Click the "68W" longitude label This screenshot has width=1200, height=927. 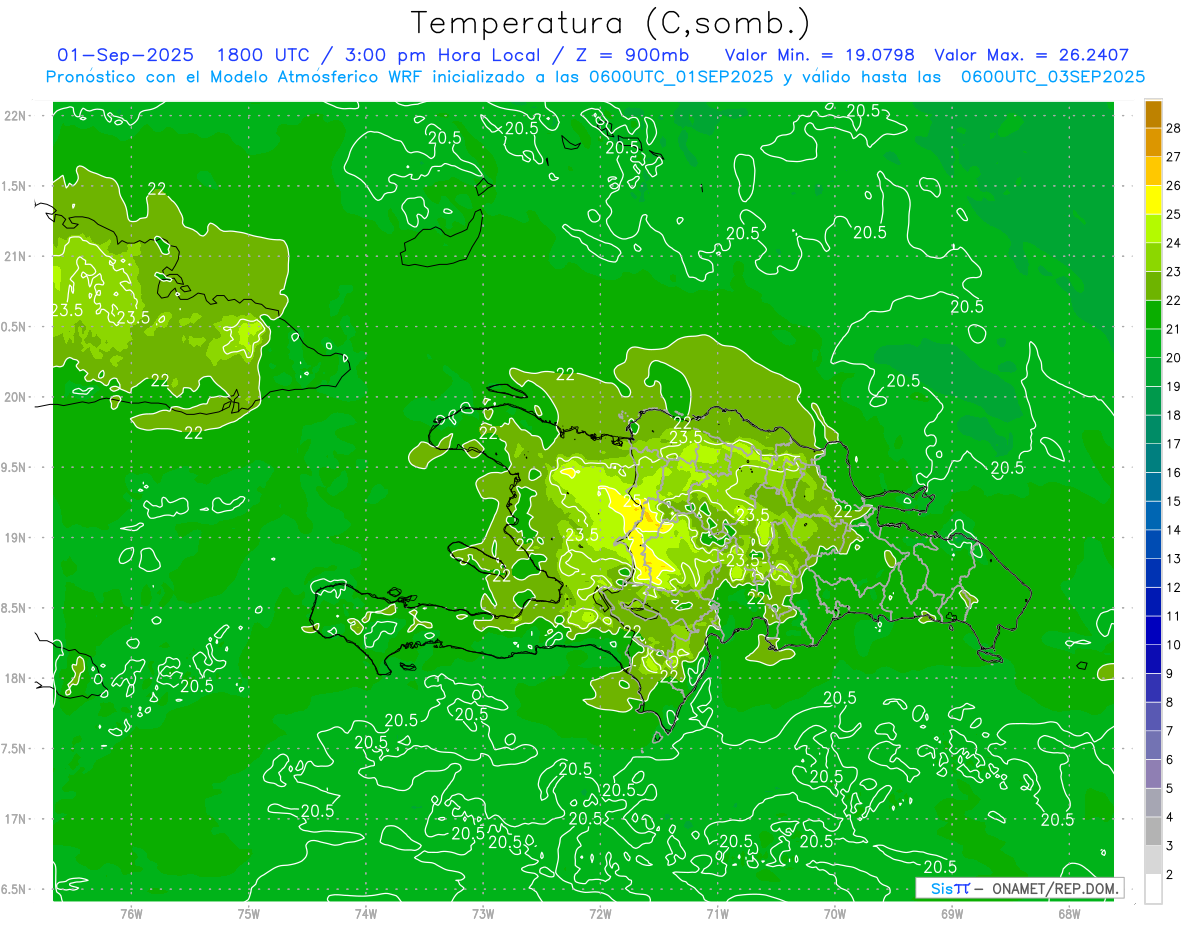[1069, 914]
